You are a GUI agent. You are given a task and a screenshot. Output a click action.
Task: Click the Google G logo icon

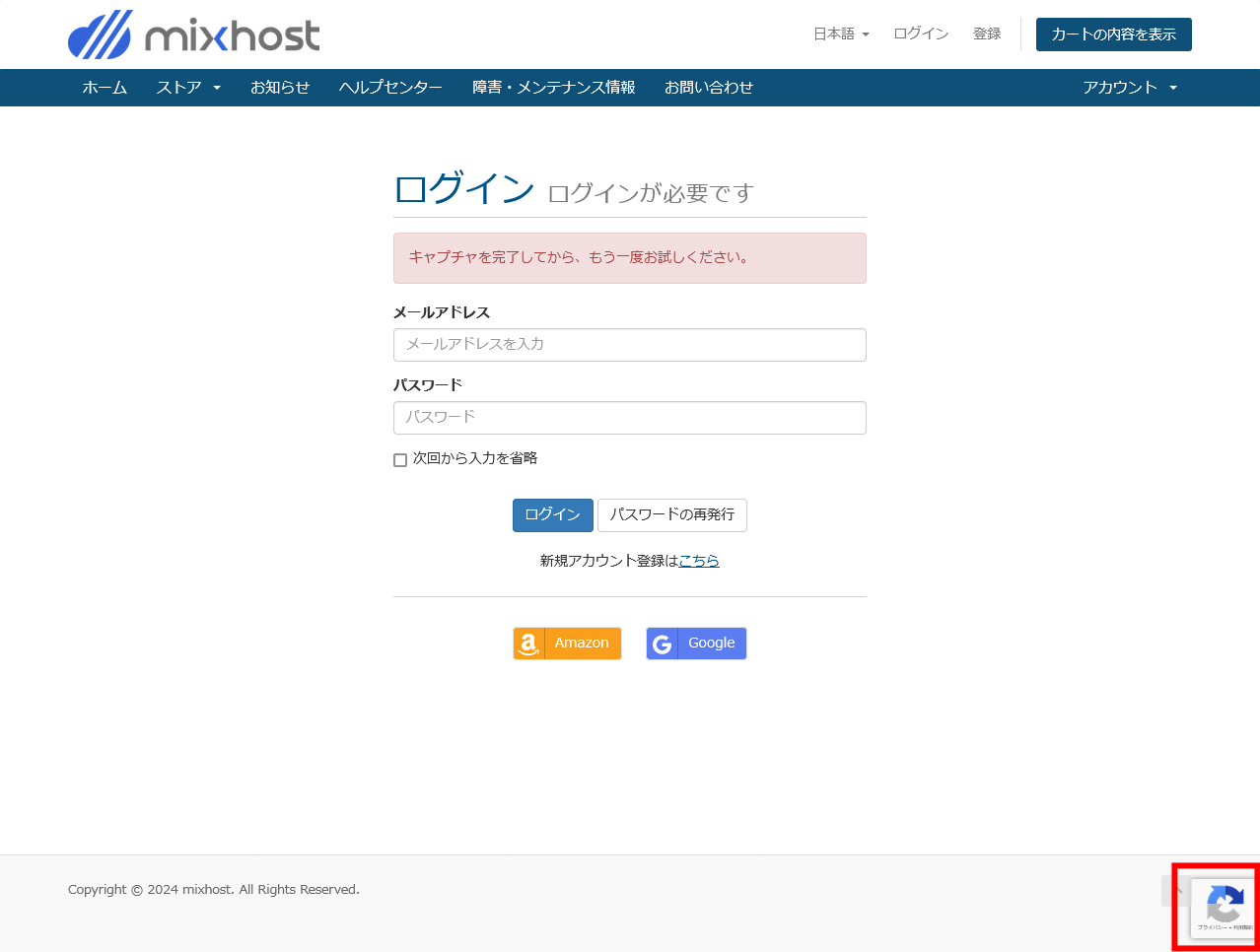[x=663, y=644]
